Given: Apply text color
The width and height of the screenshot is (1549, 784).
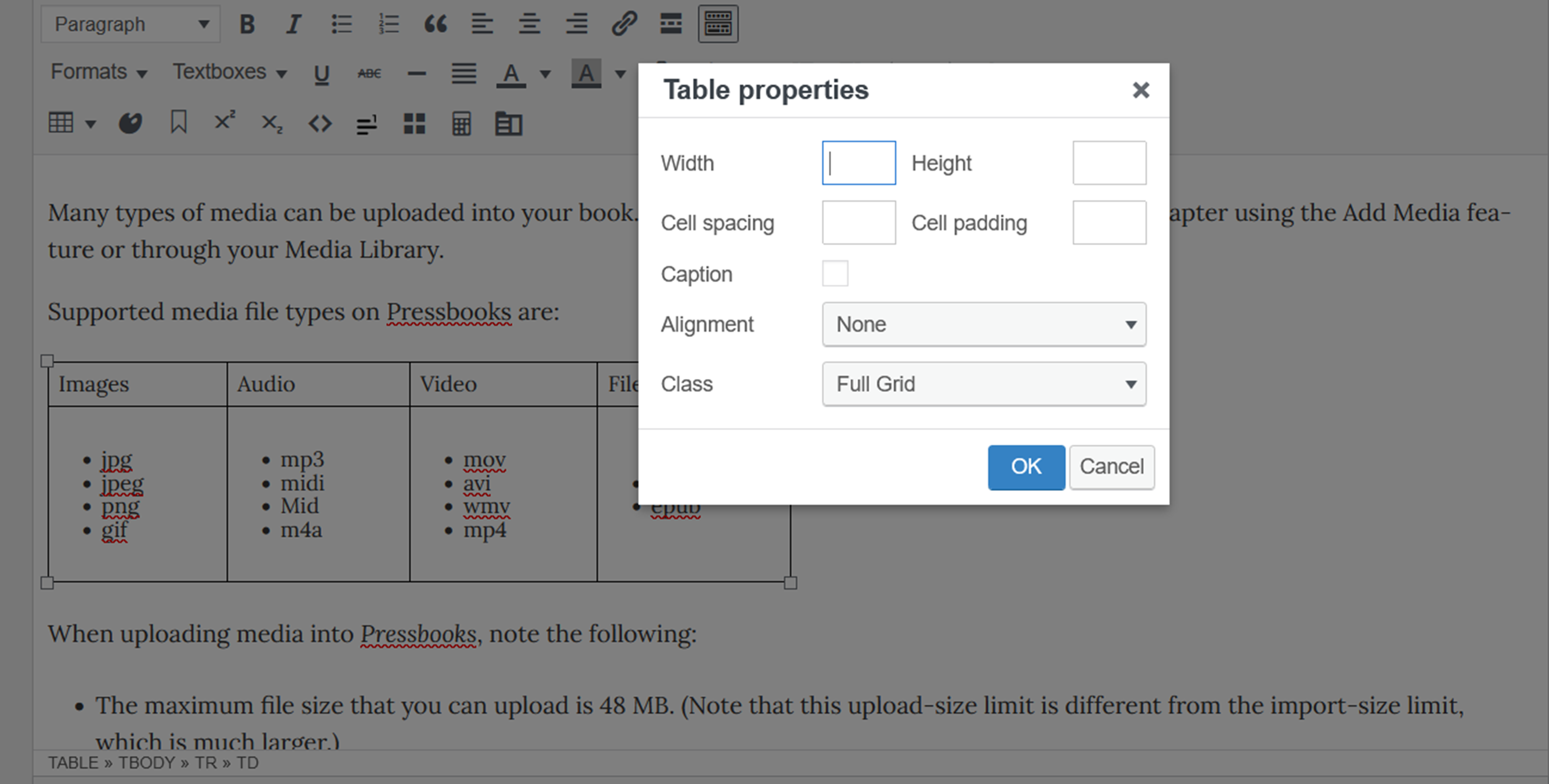Looking at the screenshot, I should coord(510,74).
